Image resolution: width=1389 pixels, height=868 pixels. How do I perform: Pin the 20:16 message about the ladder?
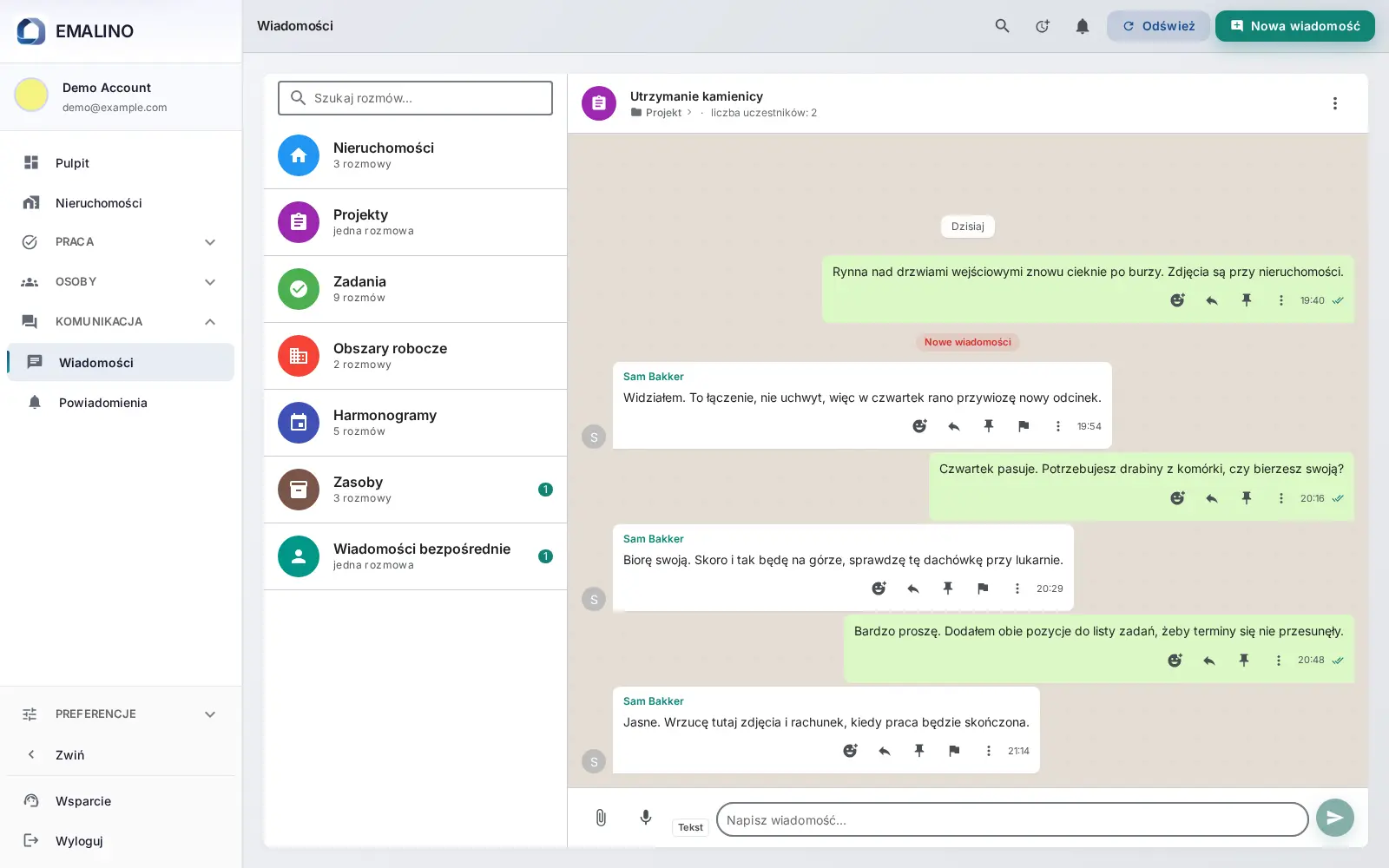pos(1247,498)
